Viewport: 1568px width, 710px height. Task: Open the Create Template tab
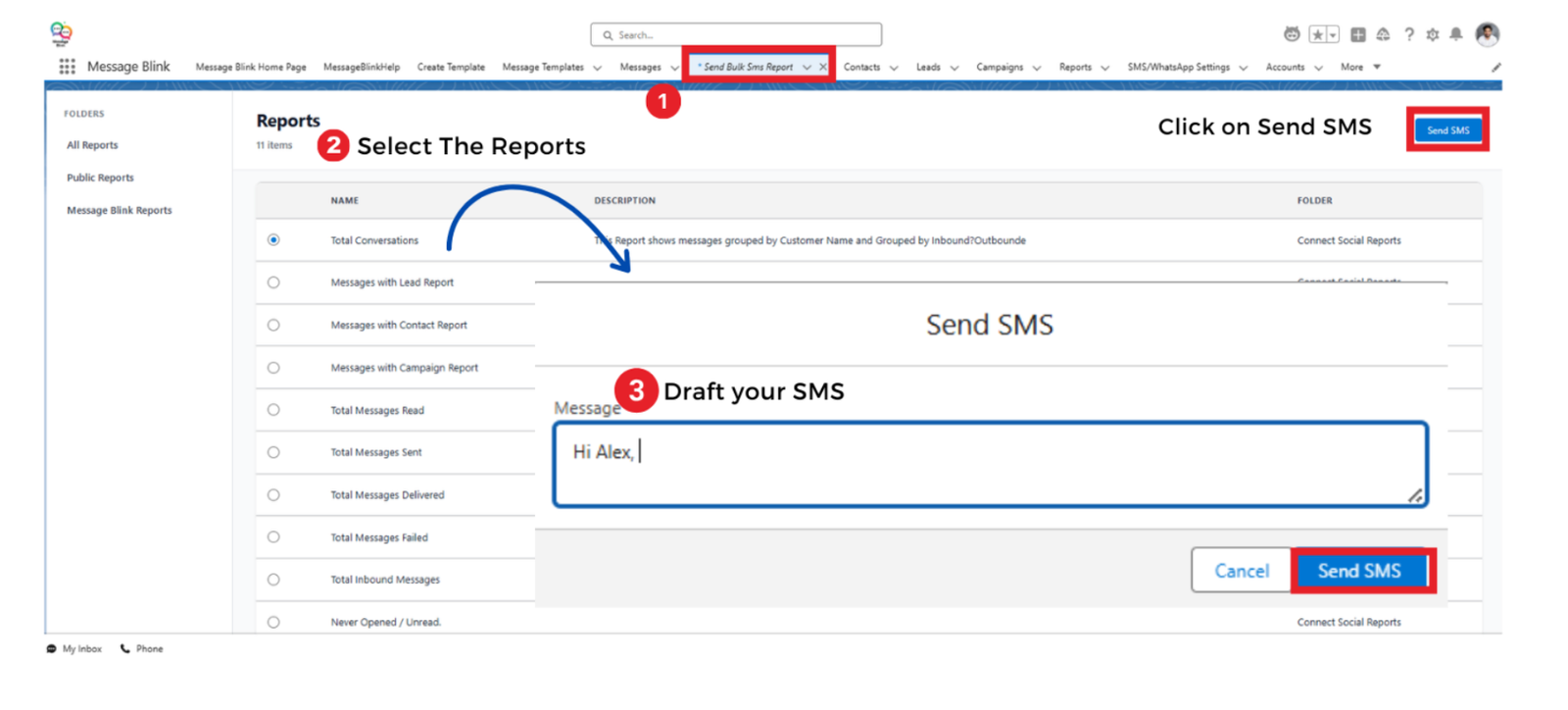pyautogui.click(x=451, y=68)
